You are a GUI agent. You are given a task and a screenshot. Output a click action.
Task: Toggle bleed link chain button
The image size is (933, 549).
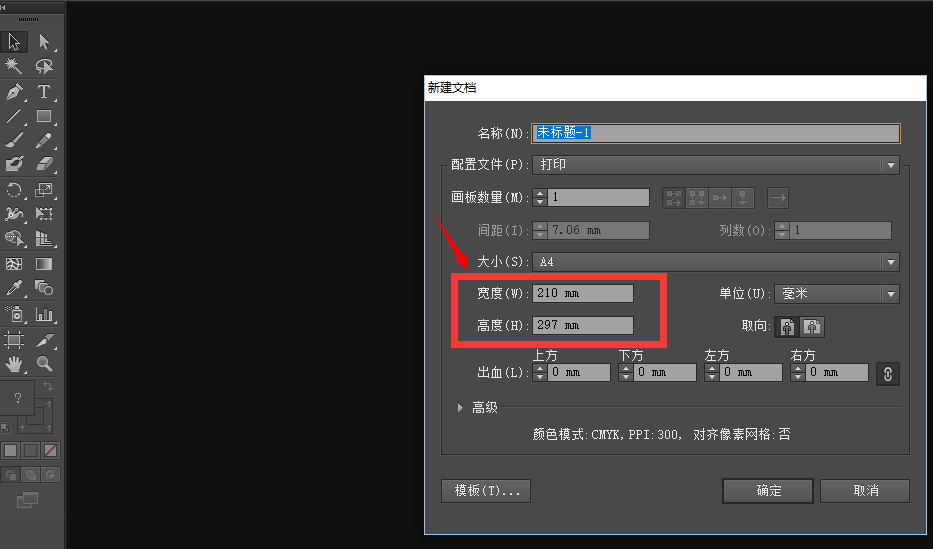coord(887,374)
